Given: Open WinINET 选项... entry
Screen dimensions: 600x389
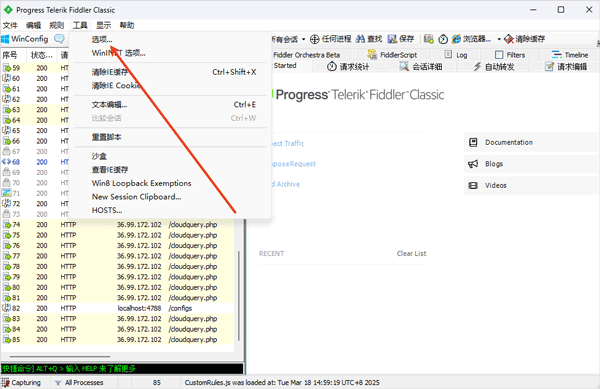Looking at the screenshot, I should (x=118, y=53).
